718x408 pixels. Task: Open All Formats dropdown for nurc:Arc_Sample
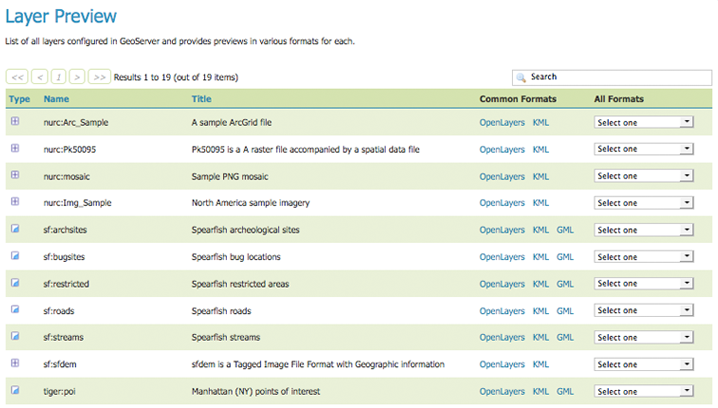pos(643,122)
